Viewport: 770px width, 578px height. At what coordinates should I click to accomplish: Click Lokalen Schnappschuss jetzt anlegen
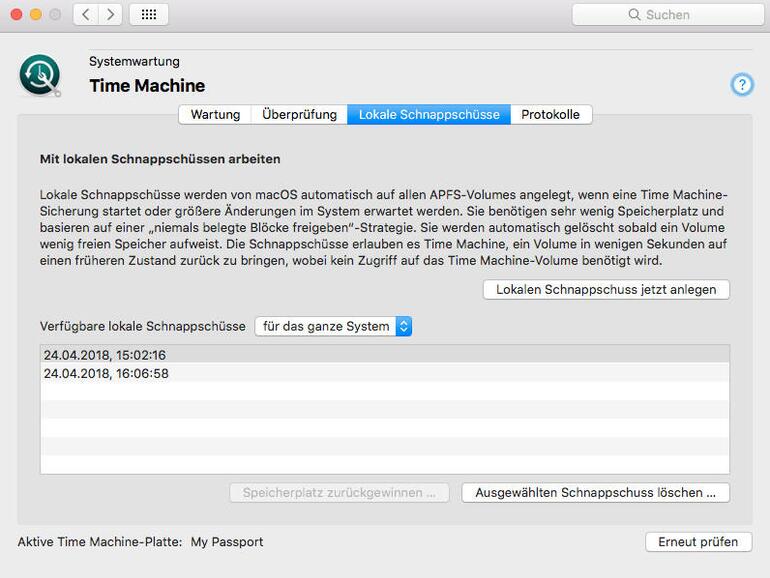606,289
